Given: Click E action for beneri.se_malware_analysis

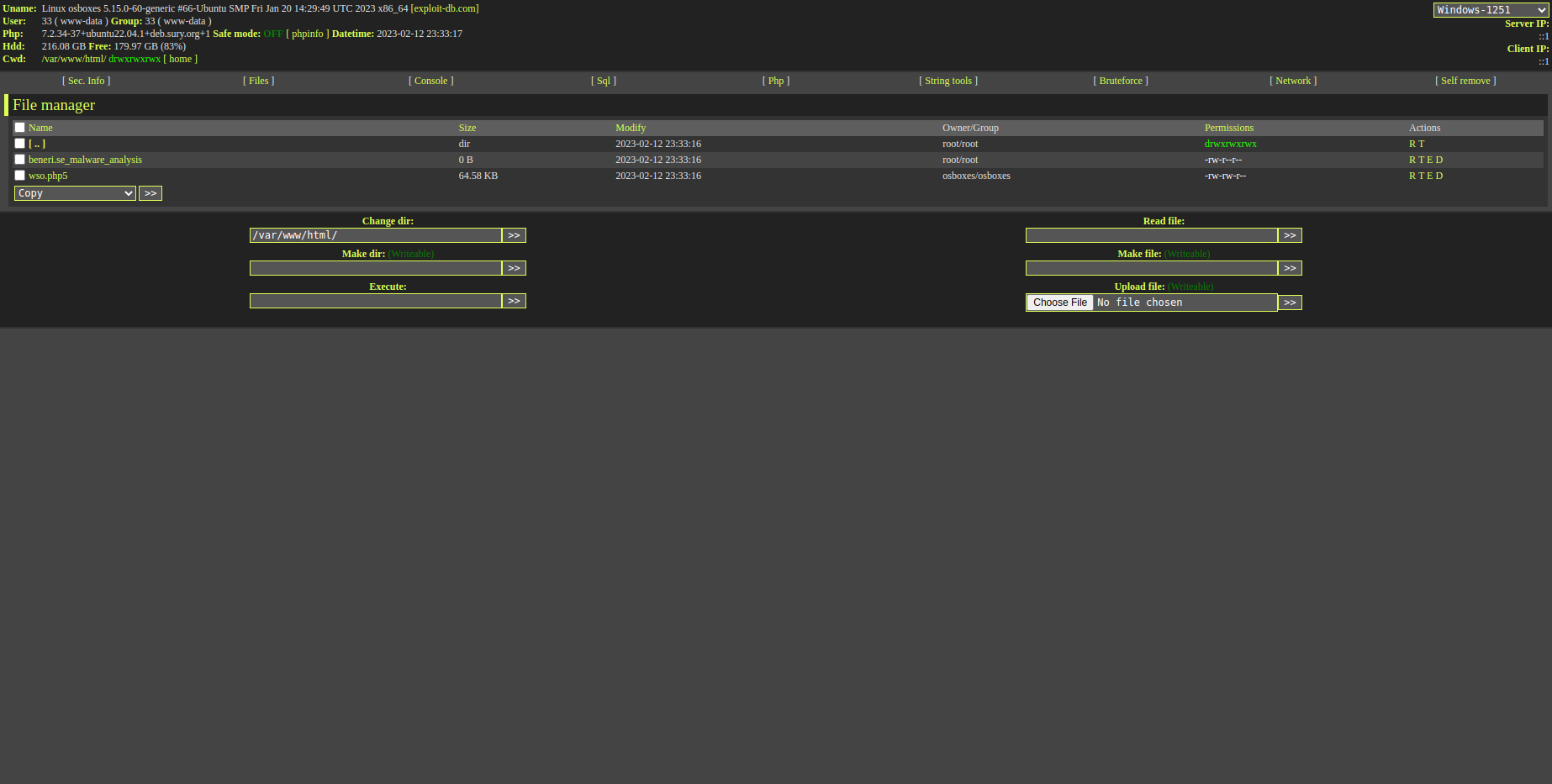Looking at the screenshot, I should pos(1430,160).
